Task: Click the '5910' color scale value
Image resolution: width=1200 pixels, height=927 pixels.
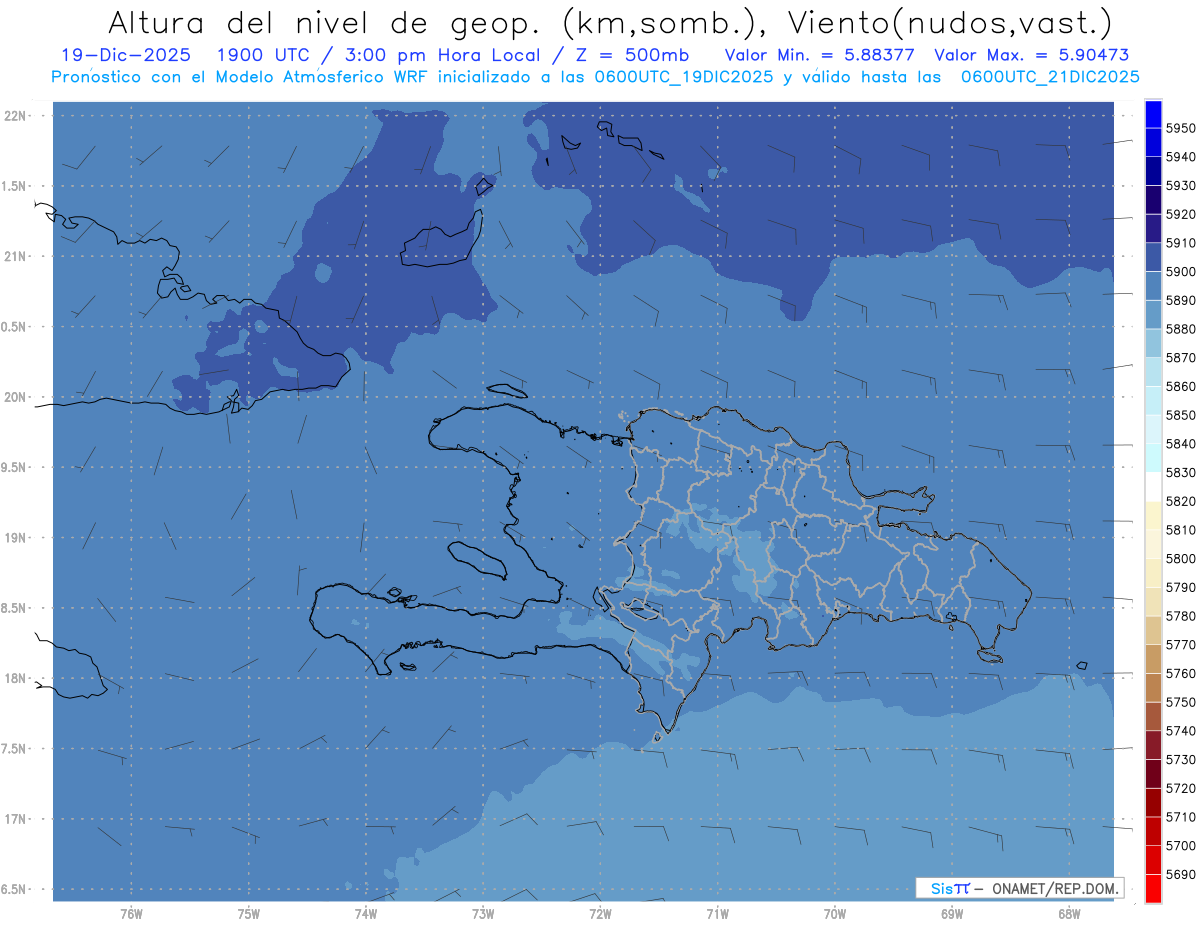Action: pos(1180,243)
